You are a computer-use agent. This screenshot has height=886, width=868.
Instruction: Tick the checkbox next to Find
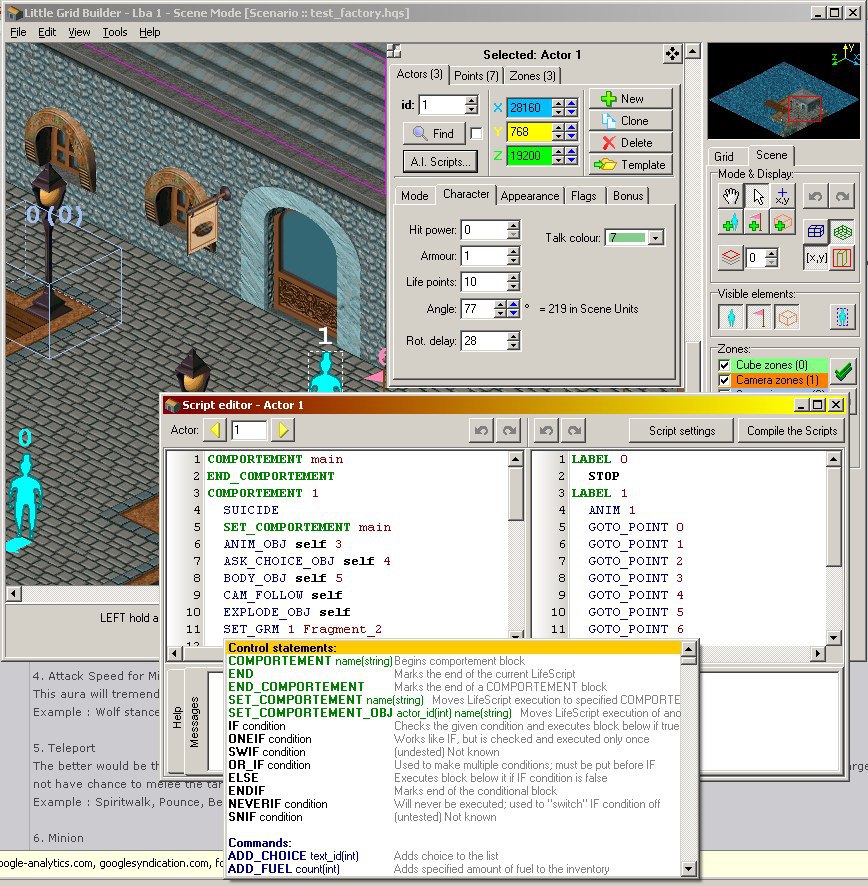[476, 133]
